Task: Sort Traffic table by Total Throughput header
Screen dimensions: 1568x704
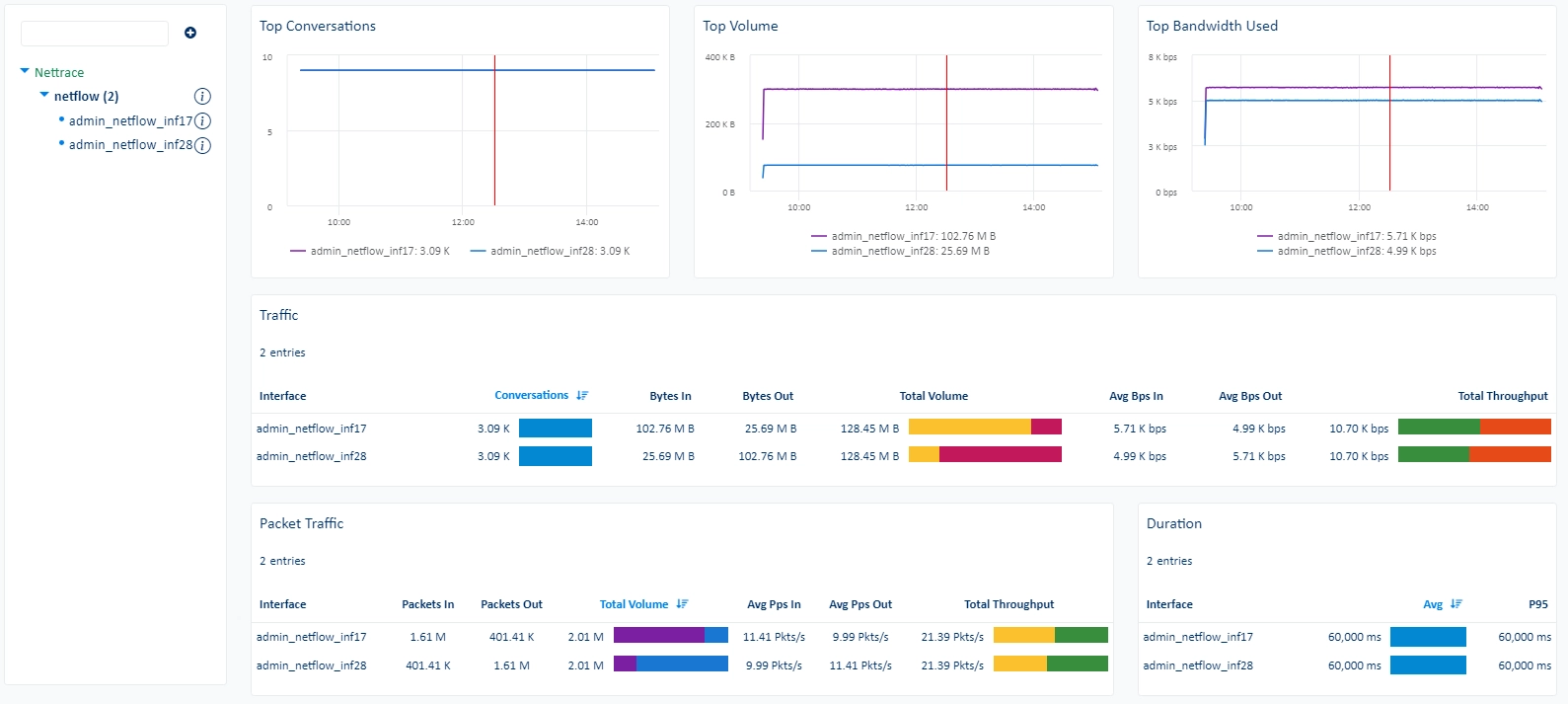Action: (x=1503, y=396)
